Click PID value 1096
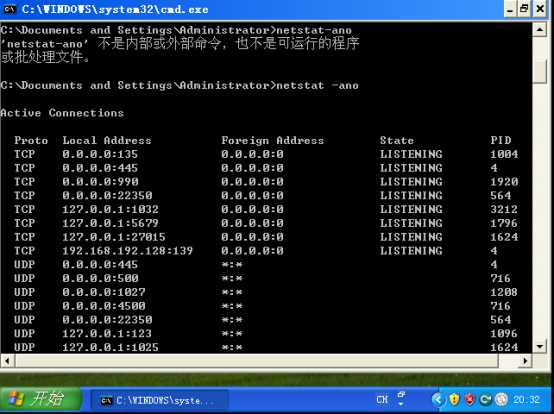The width and height of the screenshot is (554, 414). (504, 333)
